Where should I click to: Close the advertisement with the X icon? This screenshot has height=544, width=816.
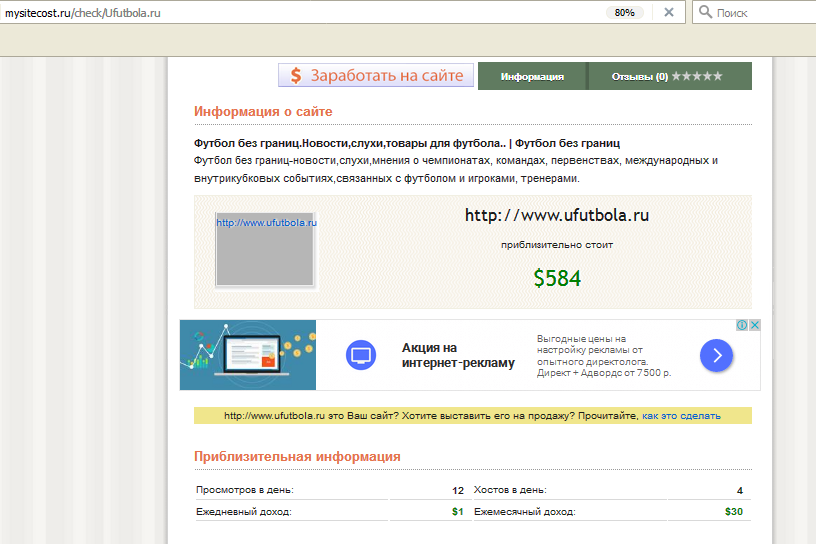755,325
